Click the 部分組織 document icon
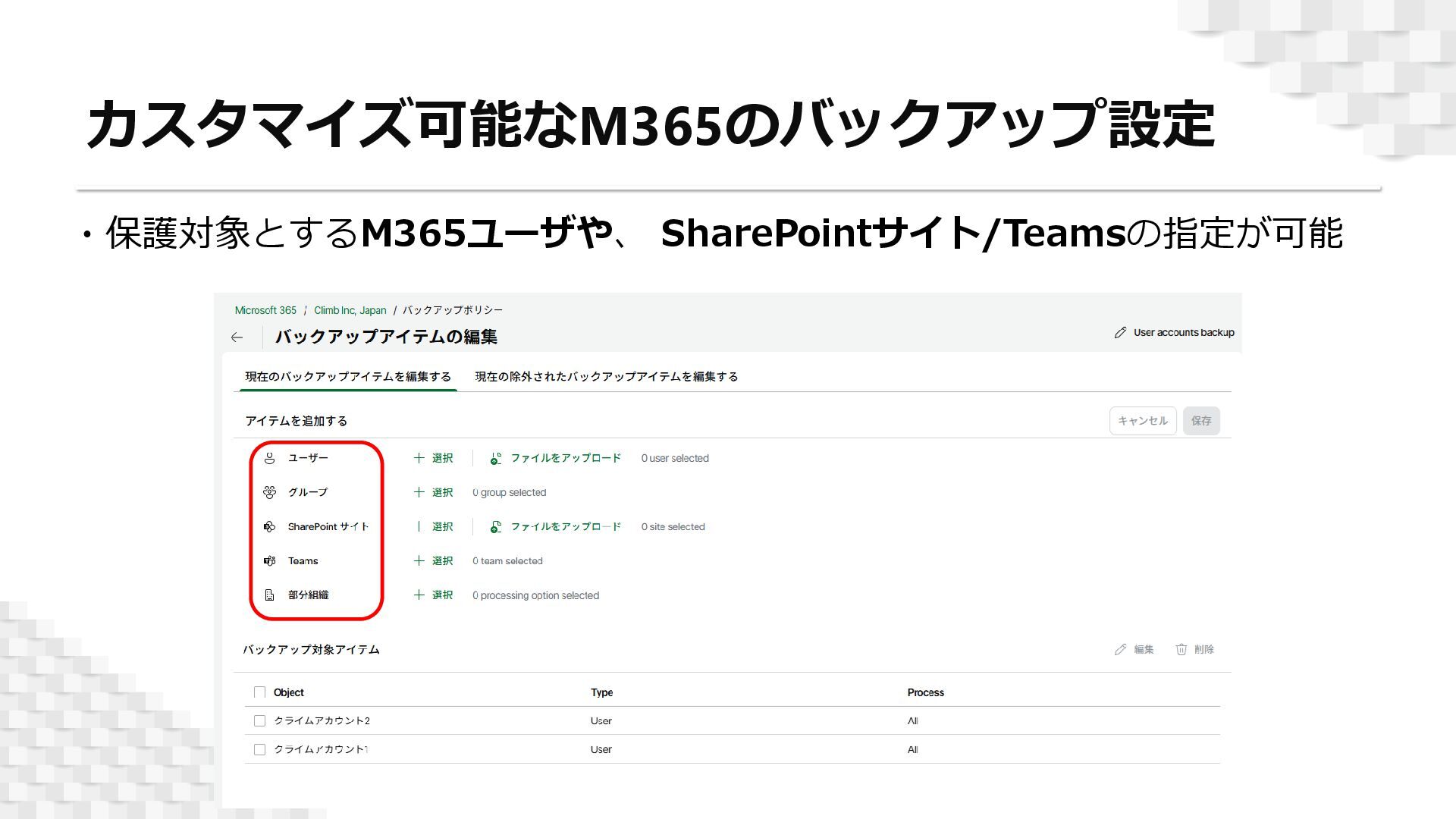Viewport: 1456px width, 819px height. click(269, 595)
